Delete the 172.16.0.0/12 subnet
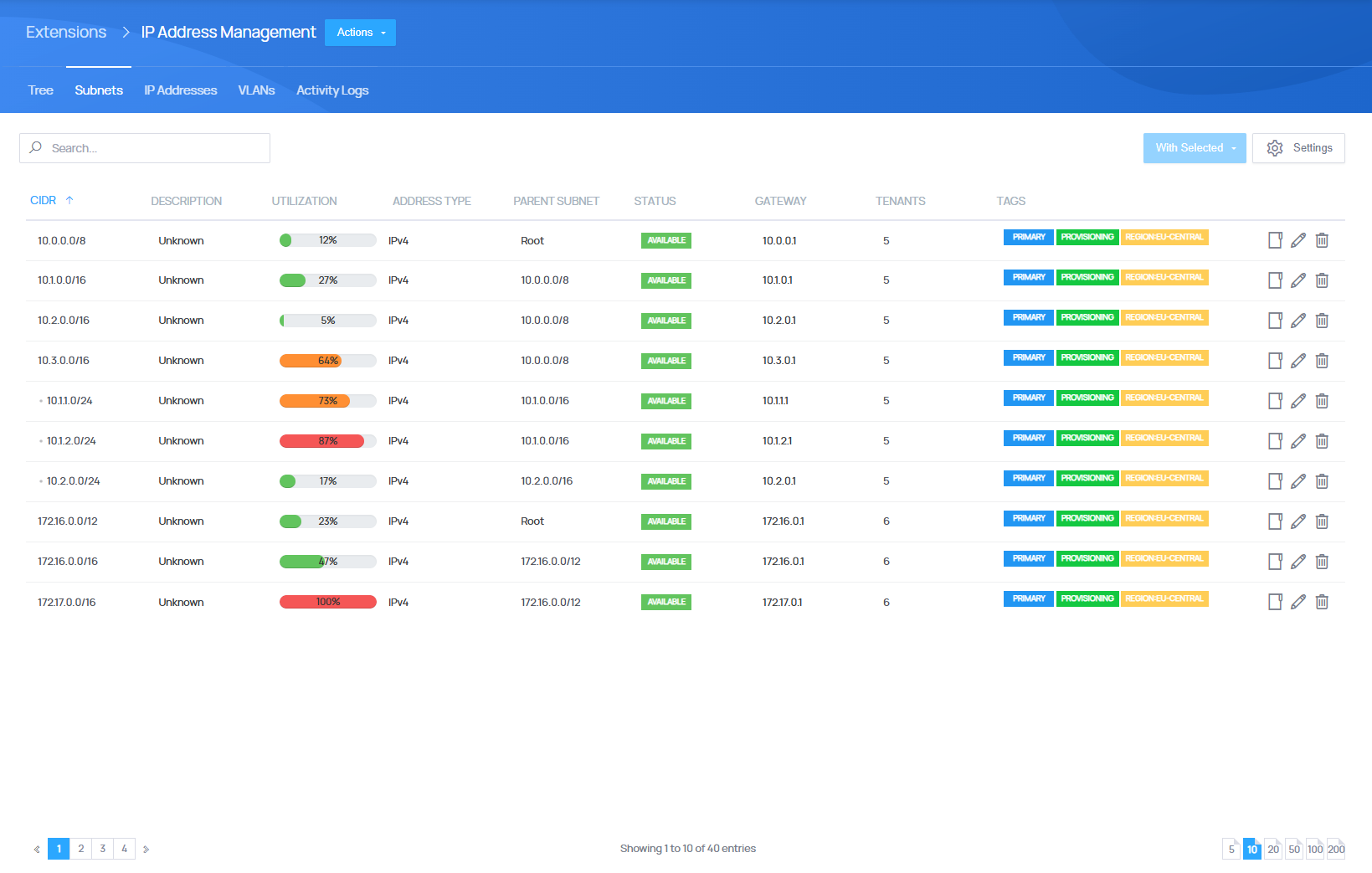The width and height of the screenshot is (1372, 873). (1322, 521)
